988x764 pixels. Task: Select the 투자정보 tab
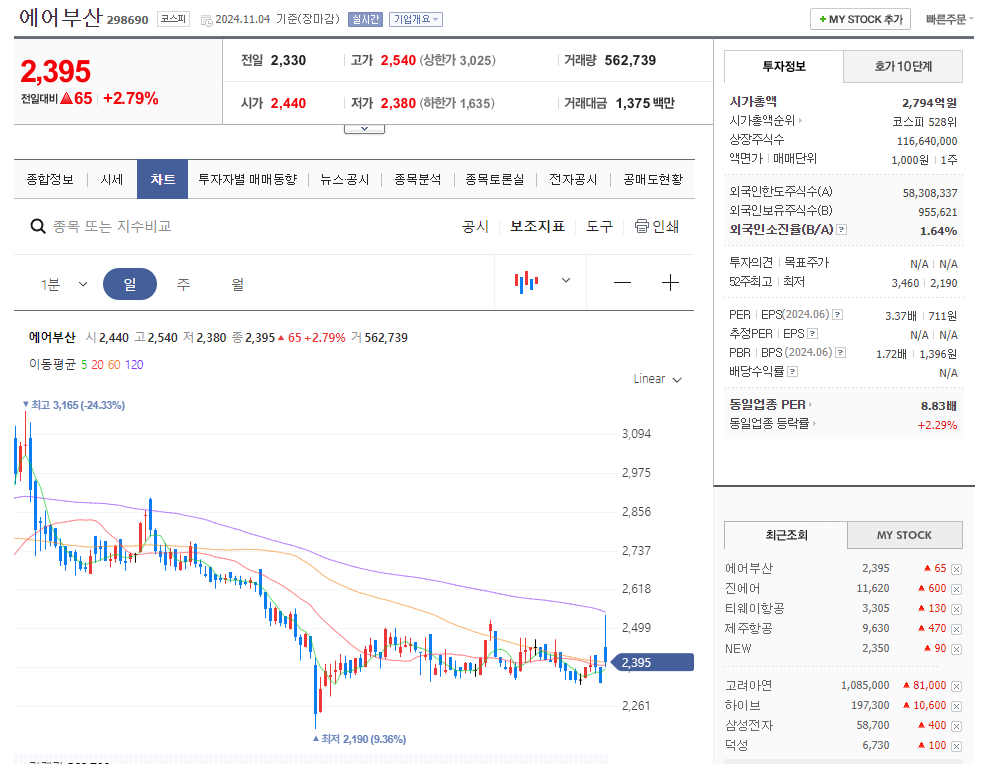(784, 67)
